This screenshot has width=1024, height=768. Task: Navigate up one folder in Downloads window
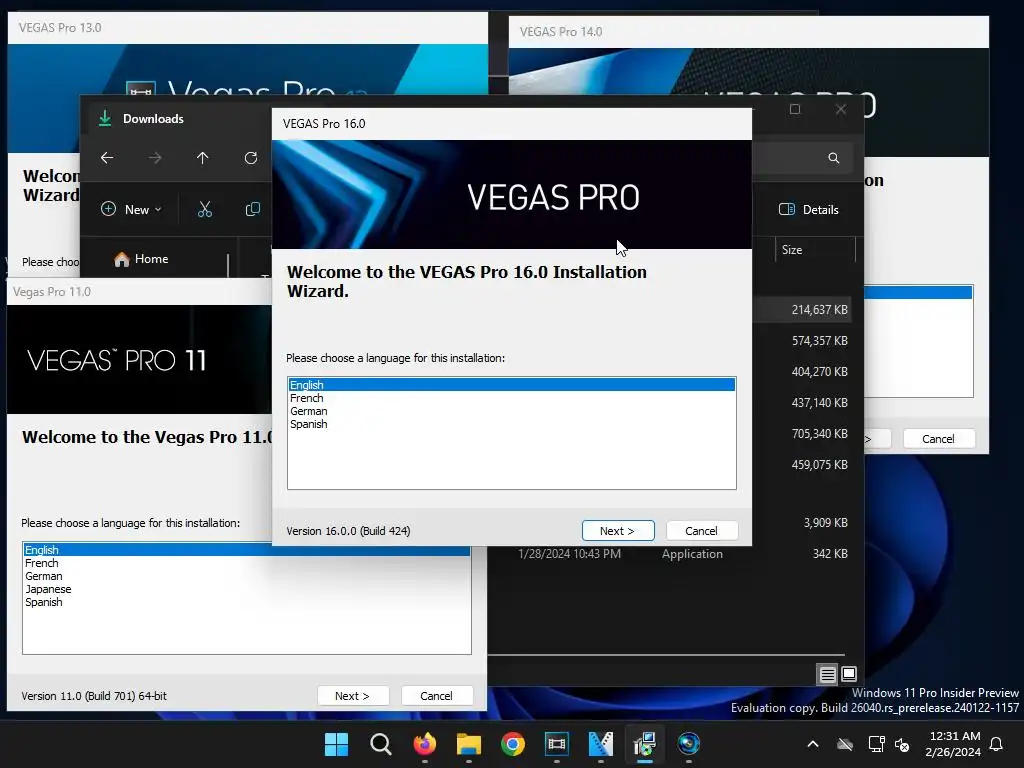click(x=202, y=157)
